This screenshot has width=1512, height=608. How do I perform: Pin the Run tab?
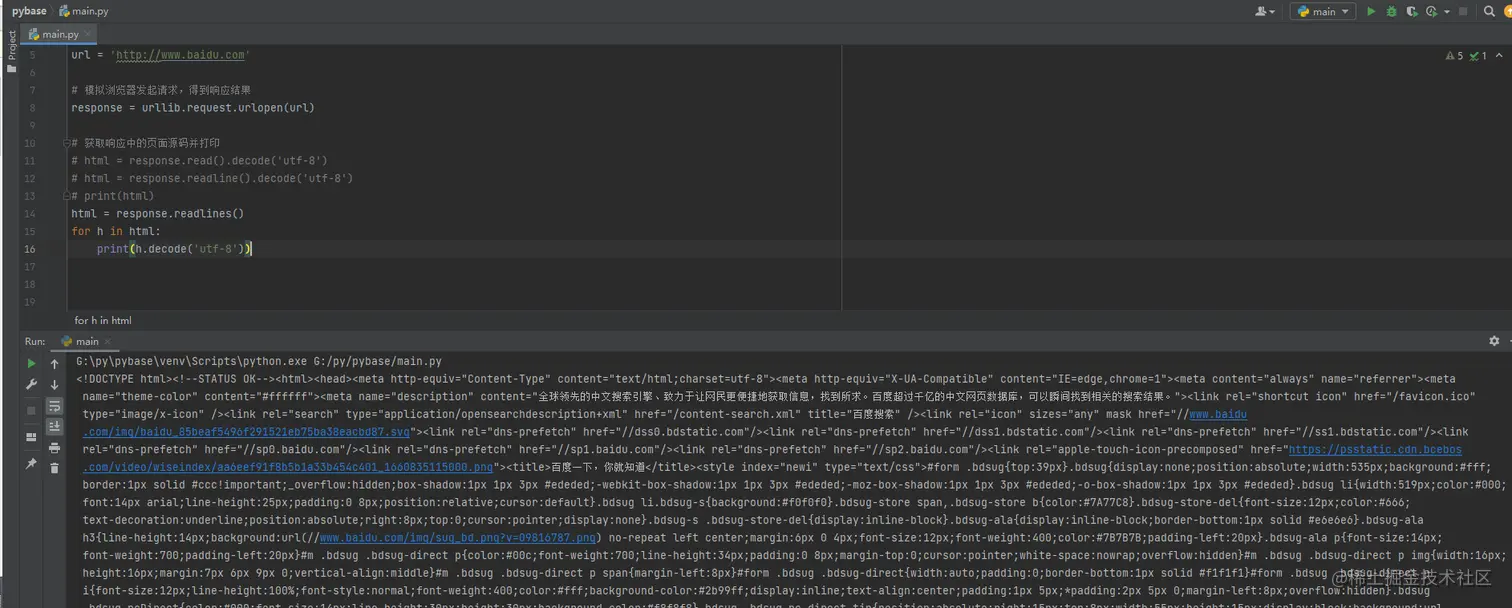(x=31, y=464)
